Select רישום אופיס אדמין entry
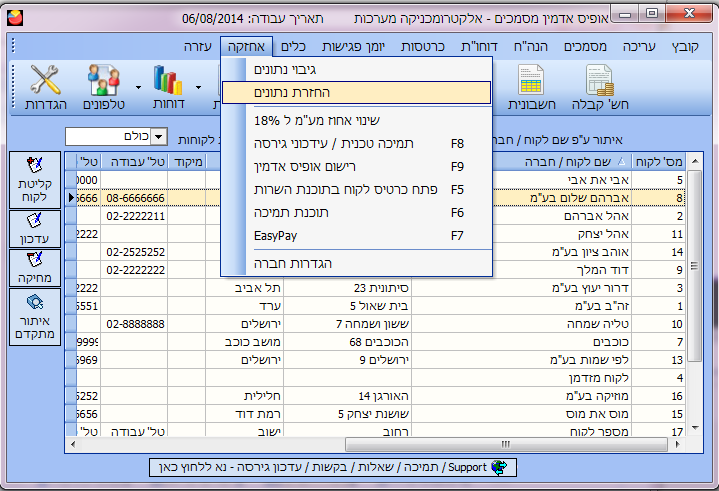Image resolution: width=719 pixels, height=491 pixels. 356,166
